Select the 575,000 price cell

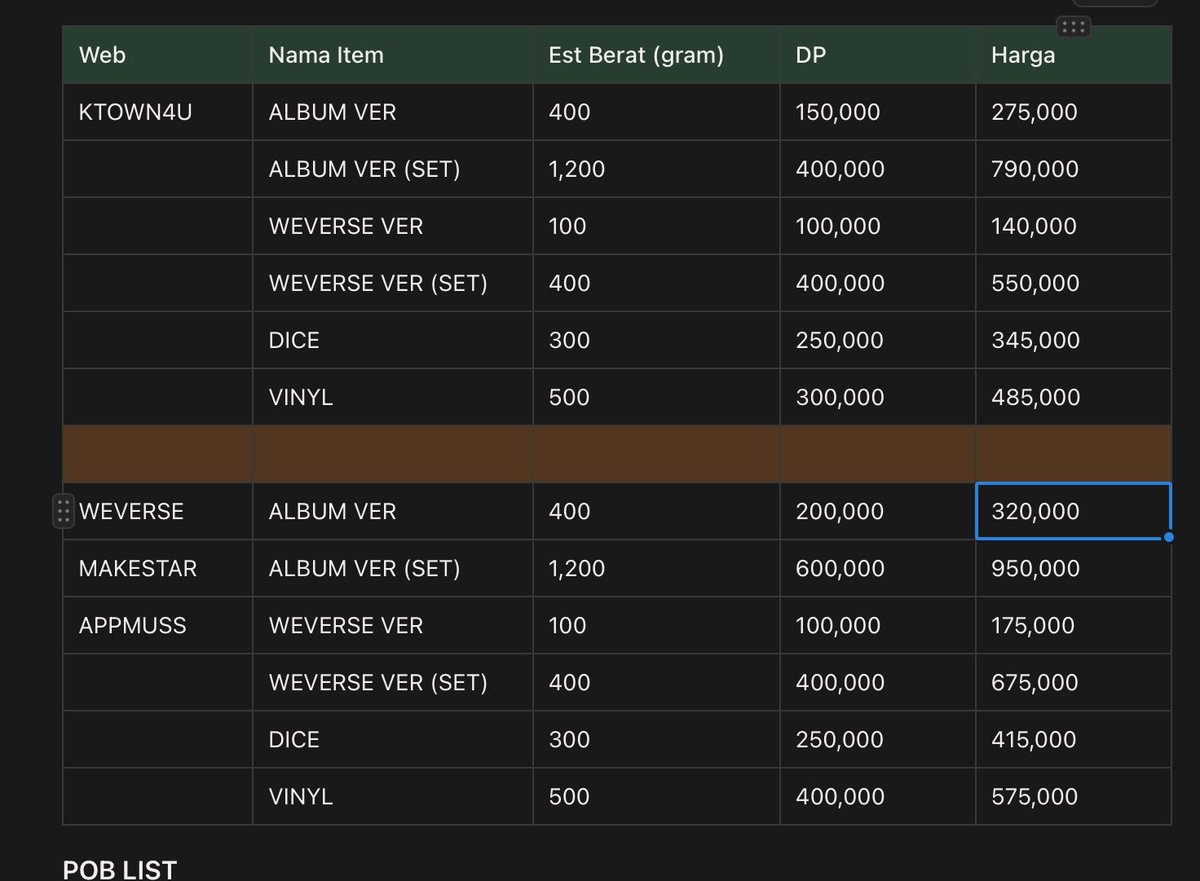(1073, 796)
